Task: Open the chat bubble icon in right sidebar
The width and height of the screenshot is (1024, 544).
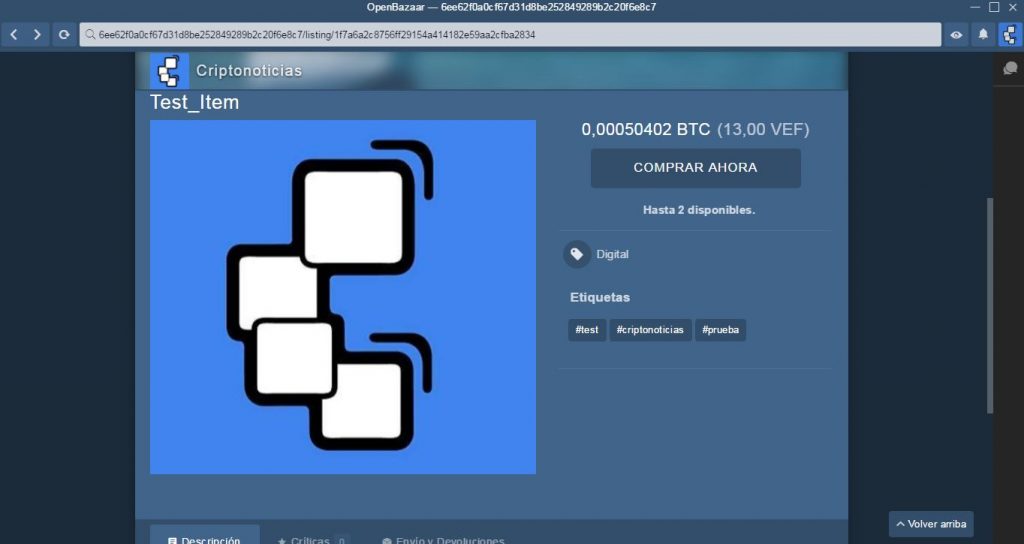Action: (1010, 68)
